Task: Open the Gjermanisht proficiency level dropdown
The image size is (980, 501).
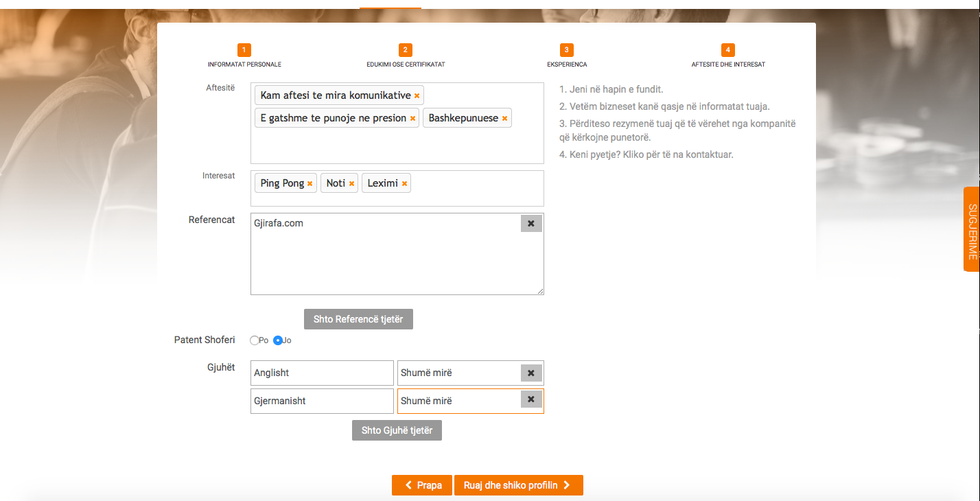Action: pos(458,401)
